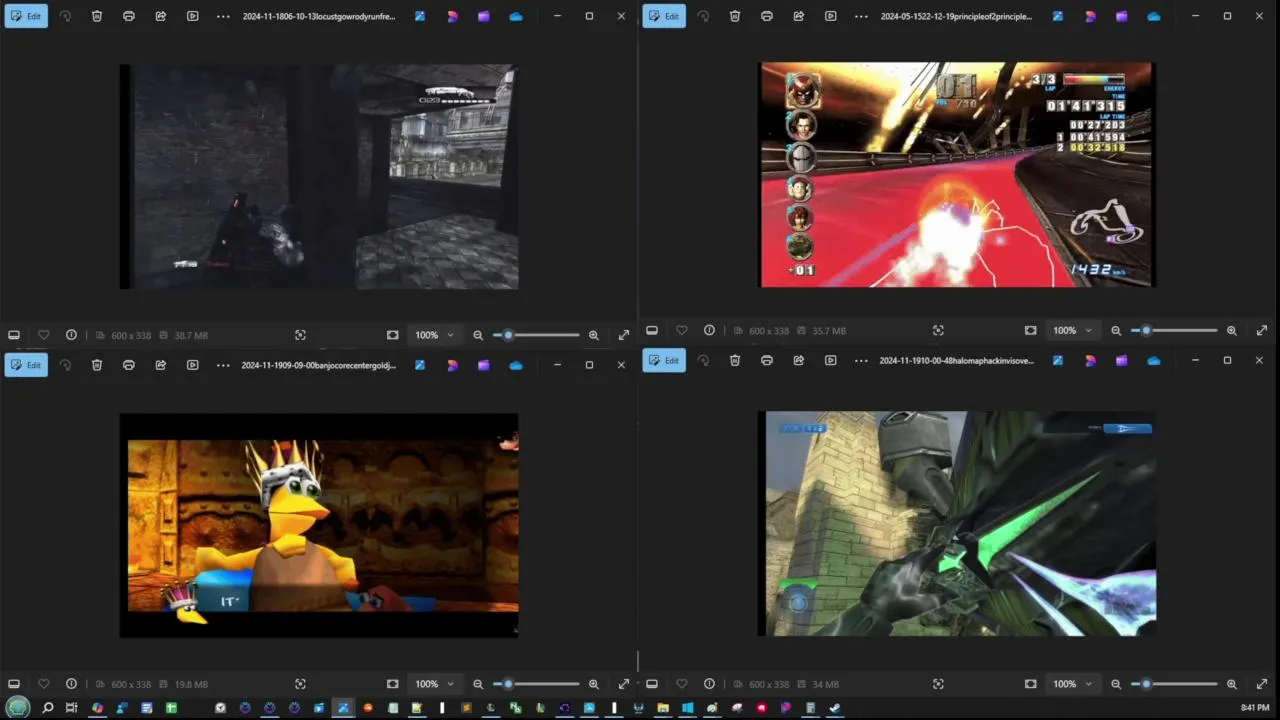Click Edit button in halomap window

(x=664, y=360)
